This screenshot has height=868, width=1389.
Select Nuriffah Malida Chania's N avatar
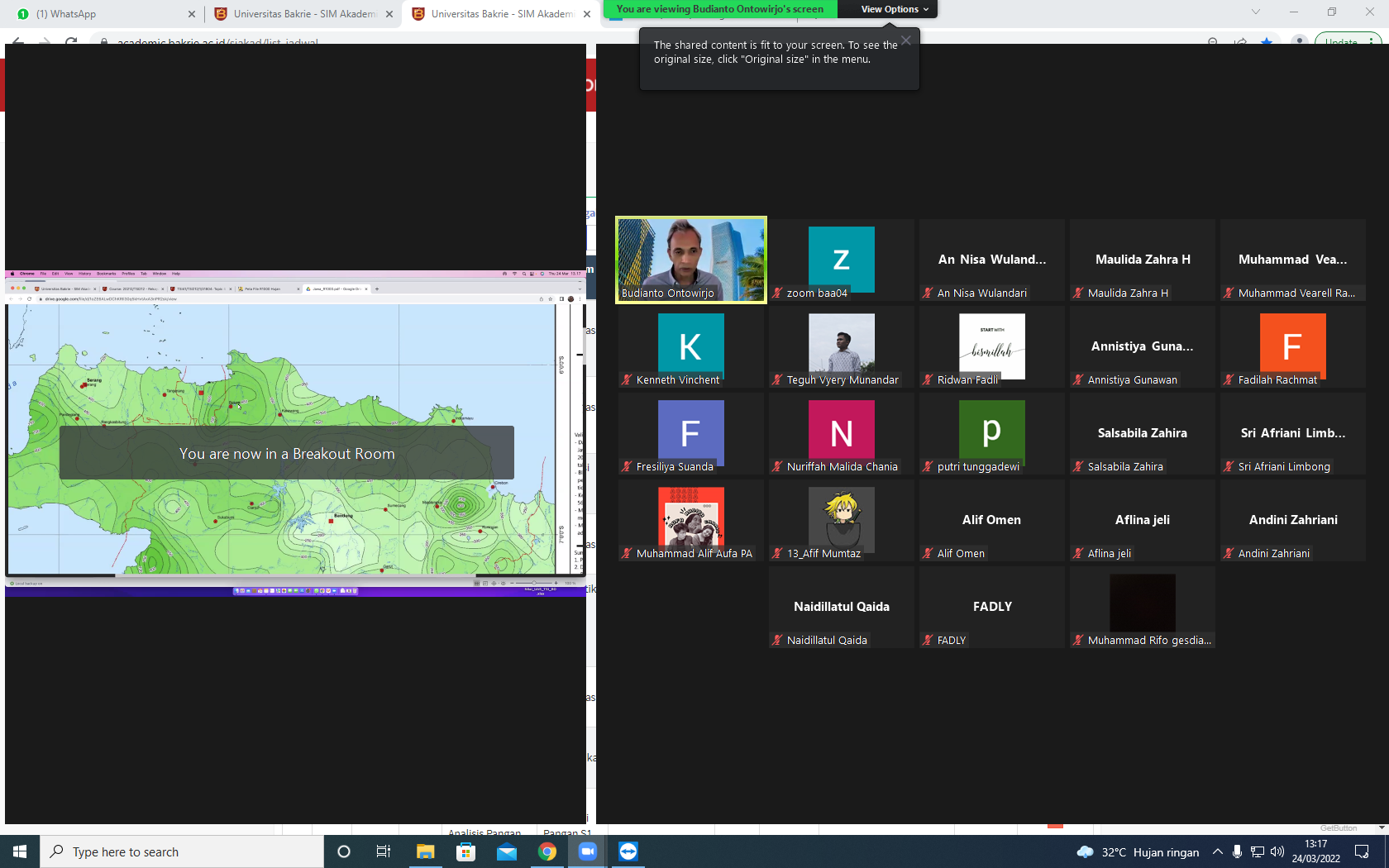[842, 433]
